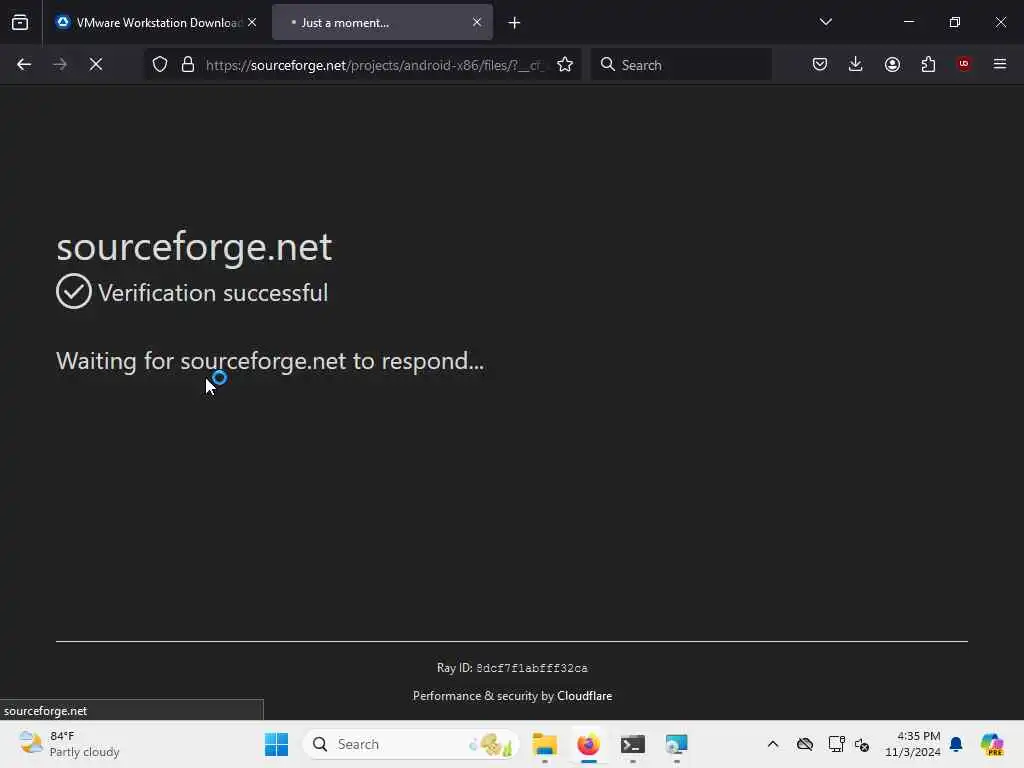Open a new tab with plus button
This screenshot has height=768, width=1024.
(x=514, y=23)
